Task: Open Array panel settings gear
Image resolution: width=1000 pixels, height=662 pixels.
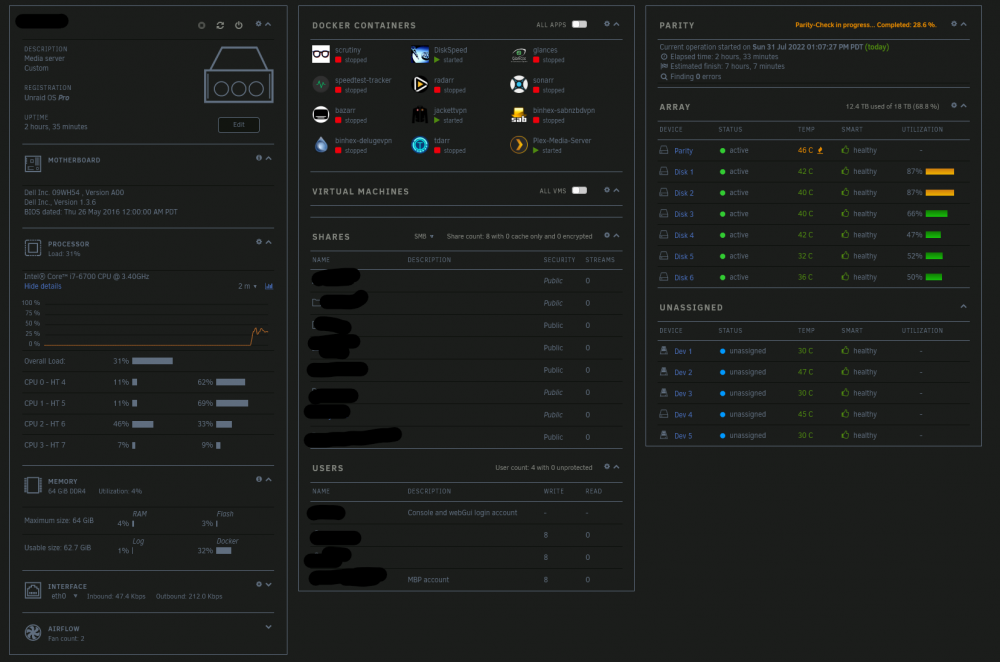Action: pyautogui.click(x=954, y=106)
